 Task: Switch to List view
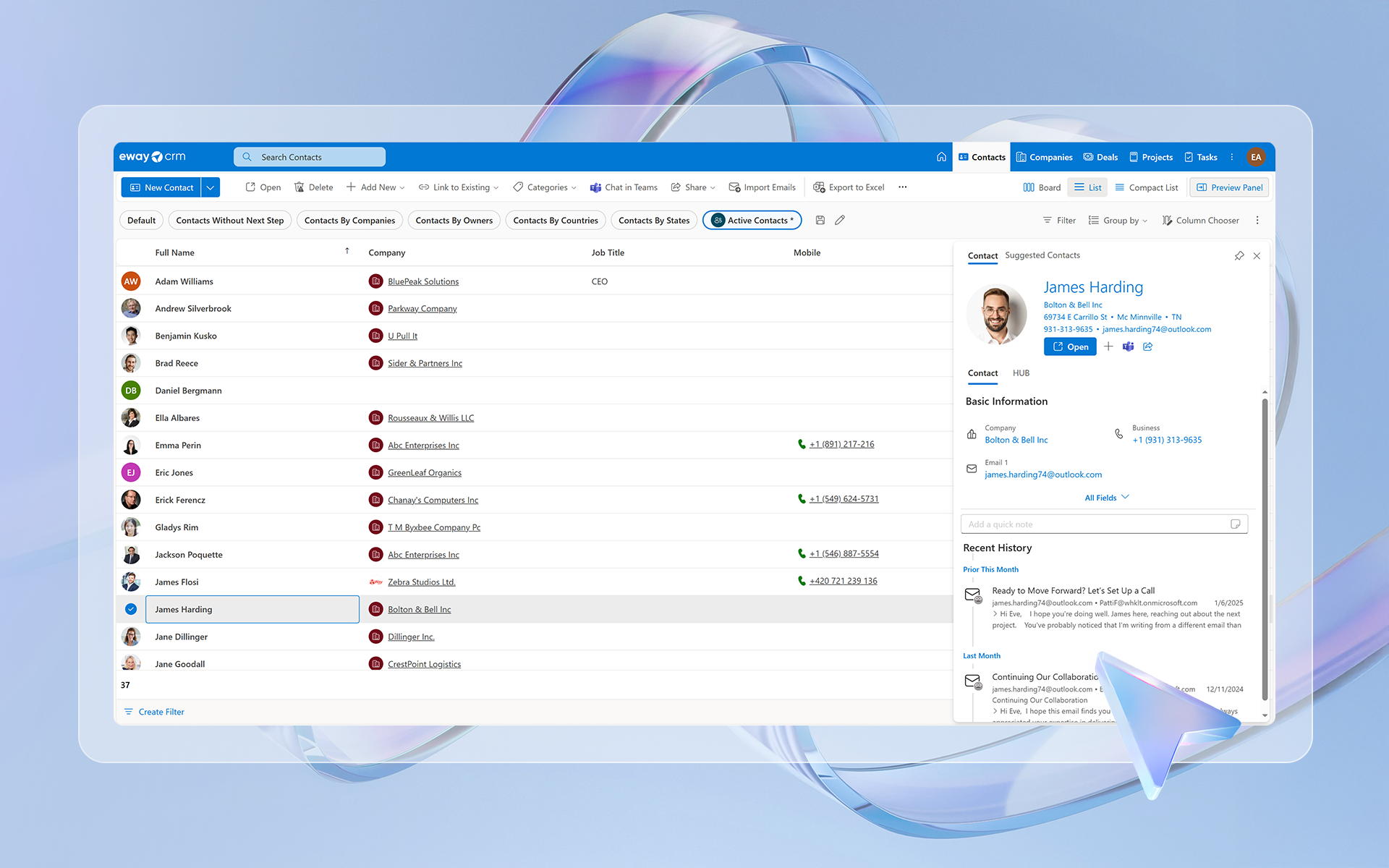click(x=1087, y=187)
